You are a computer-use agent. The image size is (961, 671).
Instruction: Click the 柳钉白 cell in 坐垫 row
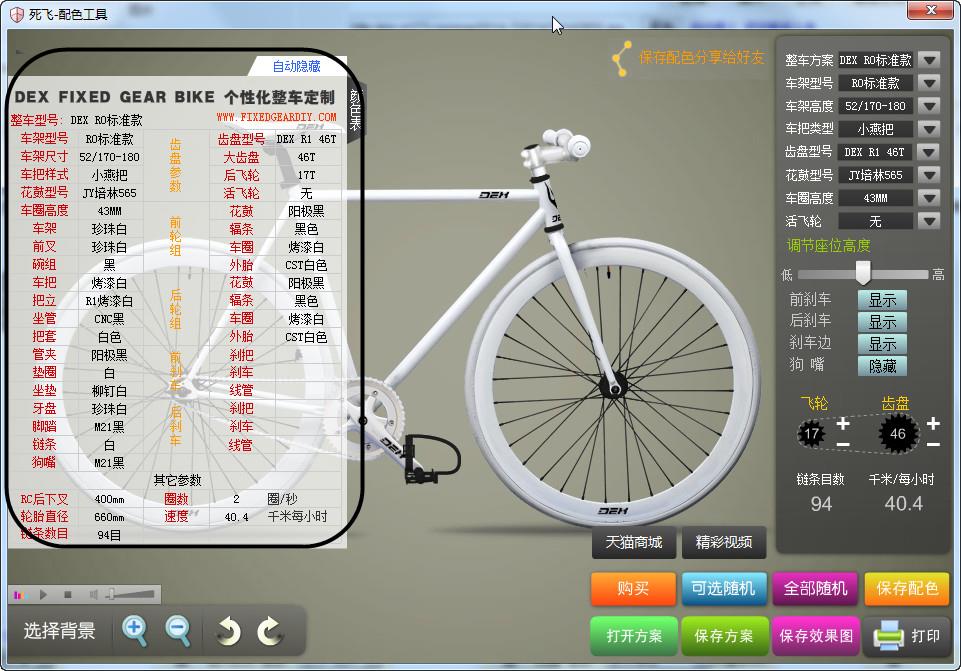(x=109, y=390)
